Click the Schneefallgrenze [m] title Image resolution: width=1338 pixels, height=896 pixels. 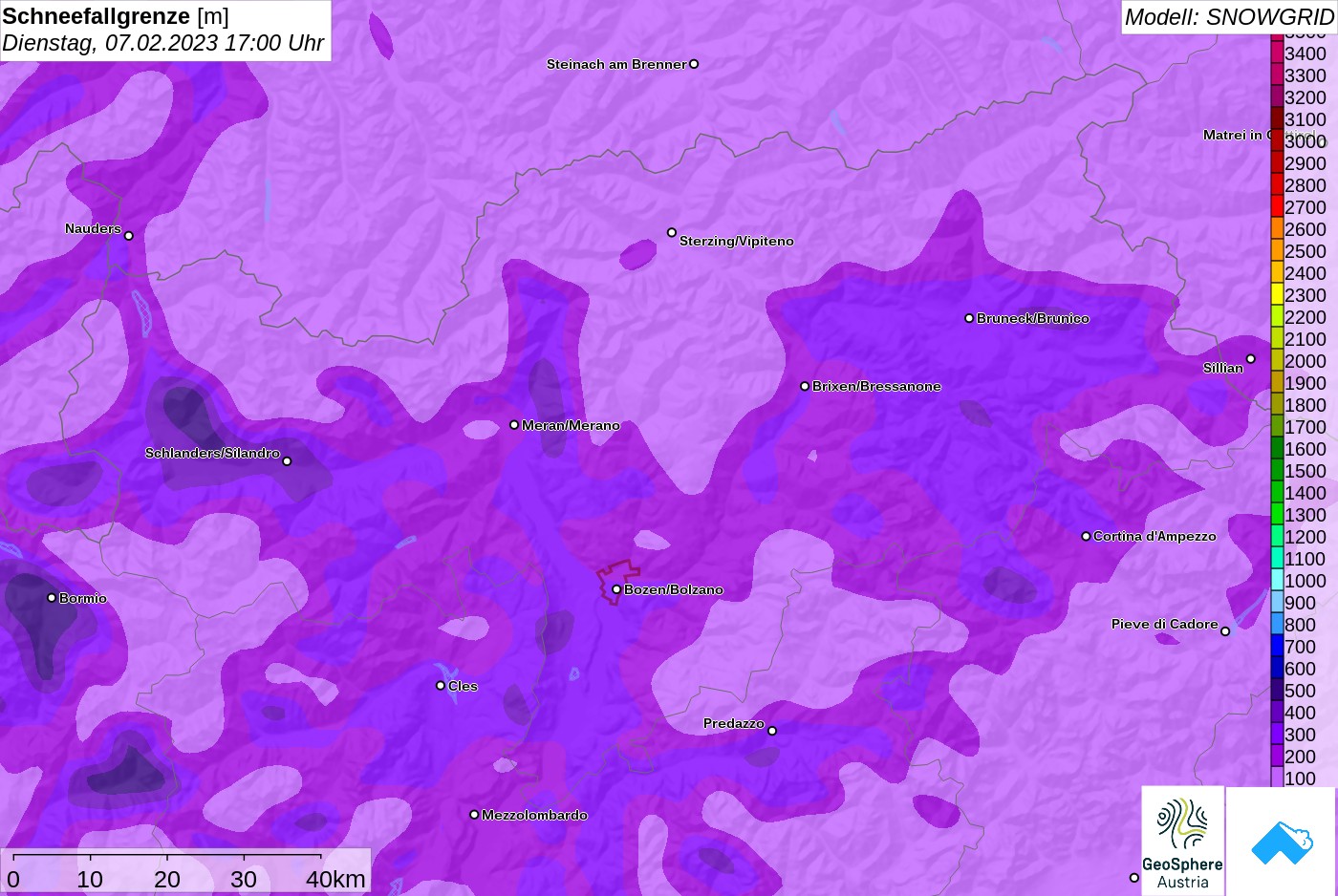(x=116, y=16)
